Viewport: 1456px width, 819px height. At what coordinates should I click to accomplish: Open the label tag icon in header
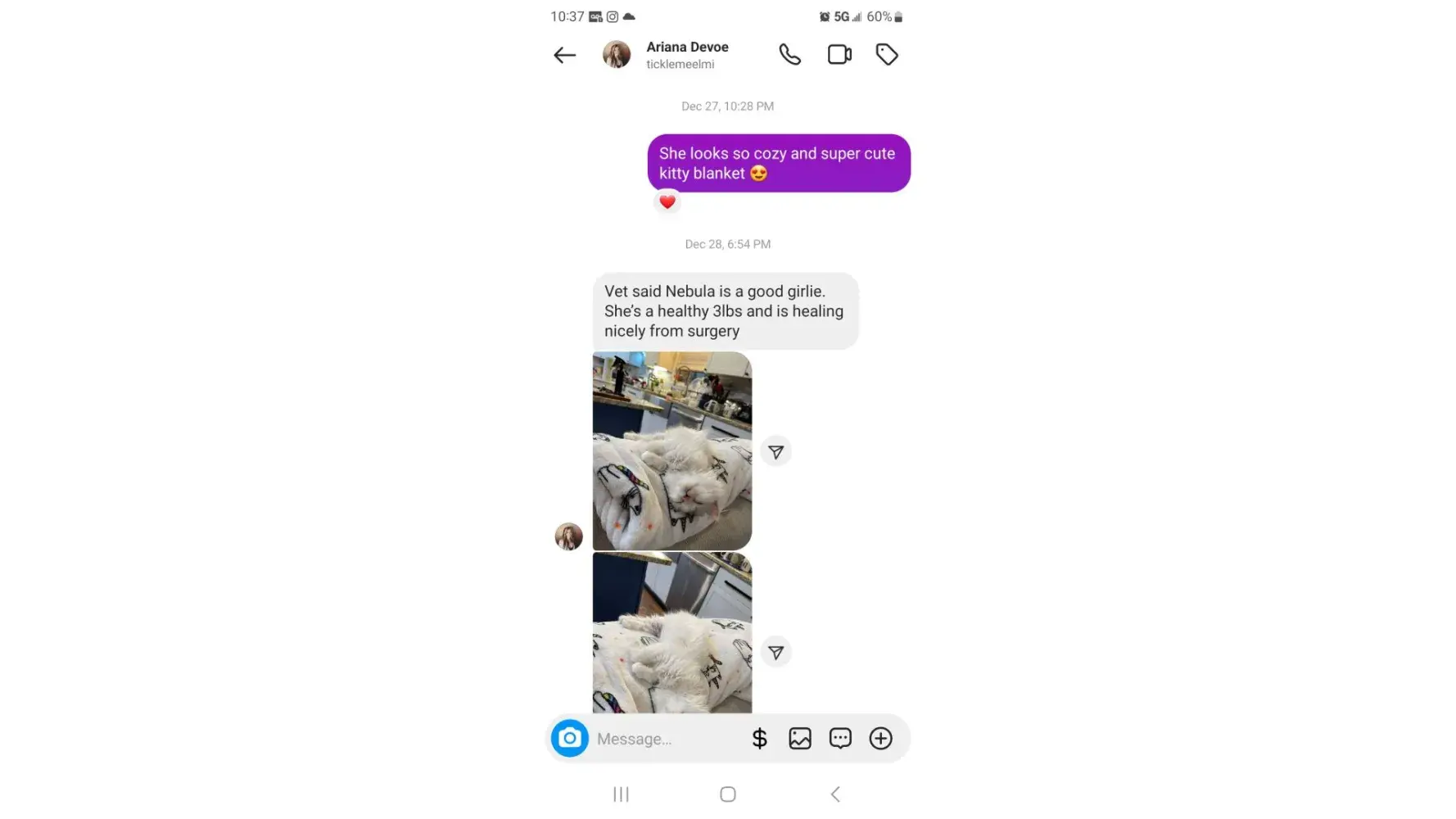tap(887, 55)
